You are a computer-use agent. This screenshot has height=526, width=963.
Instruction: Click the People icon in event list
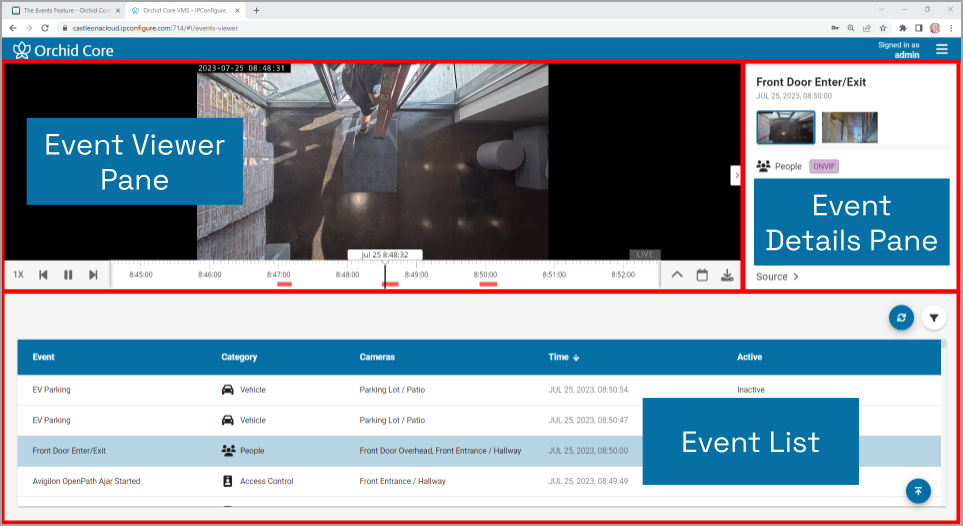tap(228, 450)
